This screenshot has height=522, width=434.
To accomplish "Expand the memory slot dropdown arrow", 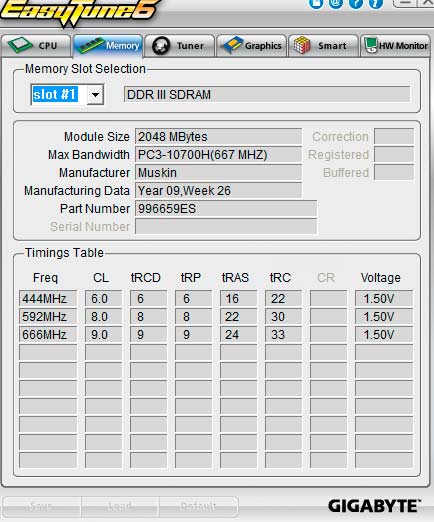I will [x=95, y=95].
